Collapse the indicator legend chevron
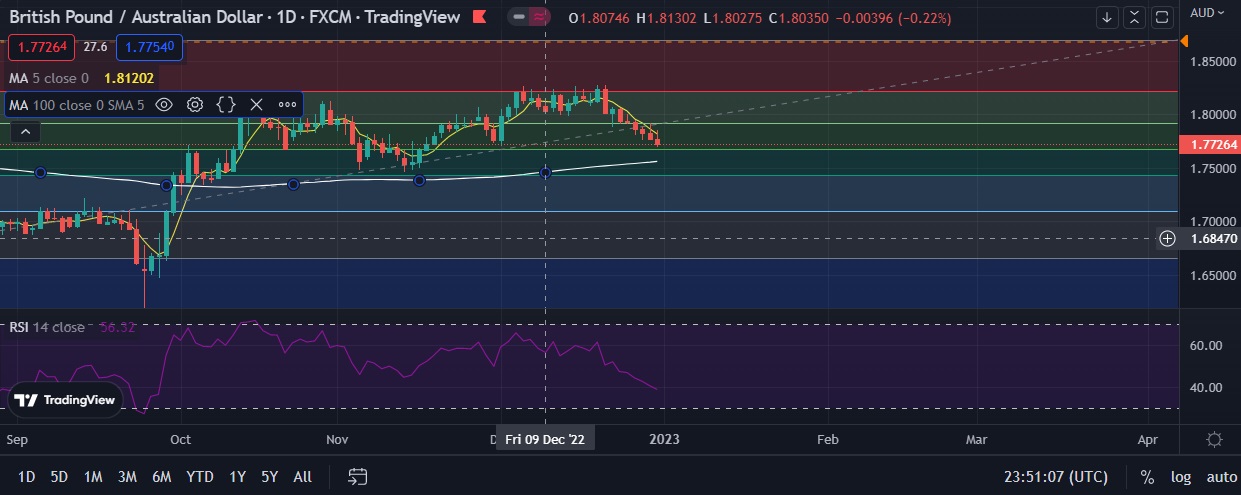This screenshot has width=1241, height=495. pos(26,131)
